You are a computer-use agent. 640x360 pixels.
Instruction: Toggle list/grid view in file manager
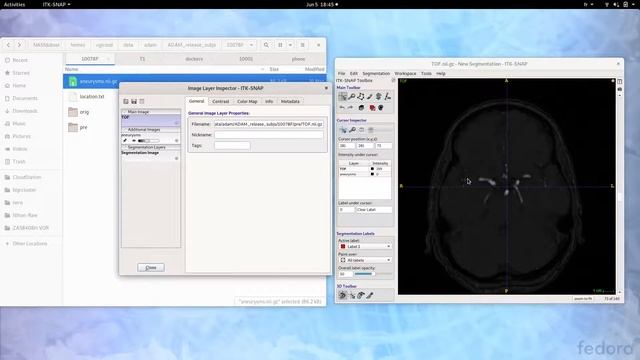click(280, 45)
